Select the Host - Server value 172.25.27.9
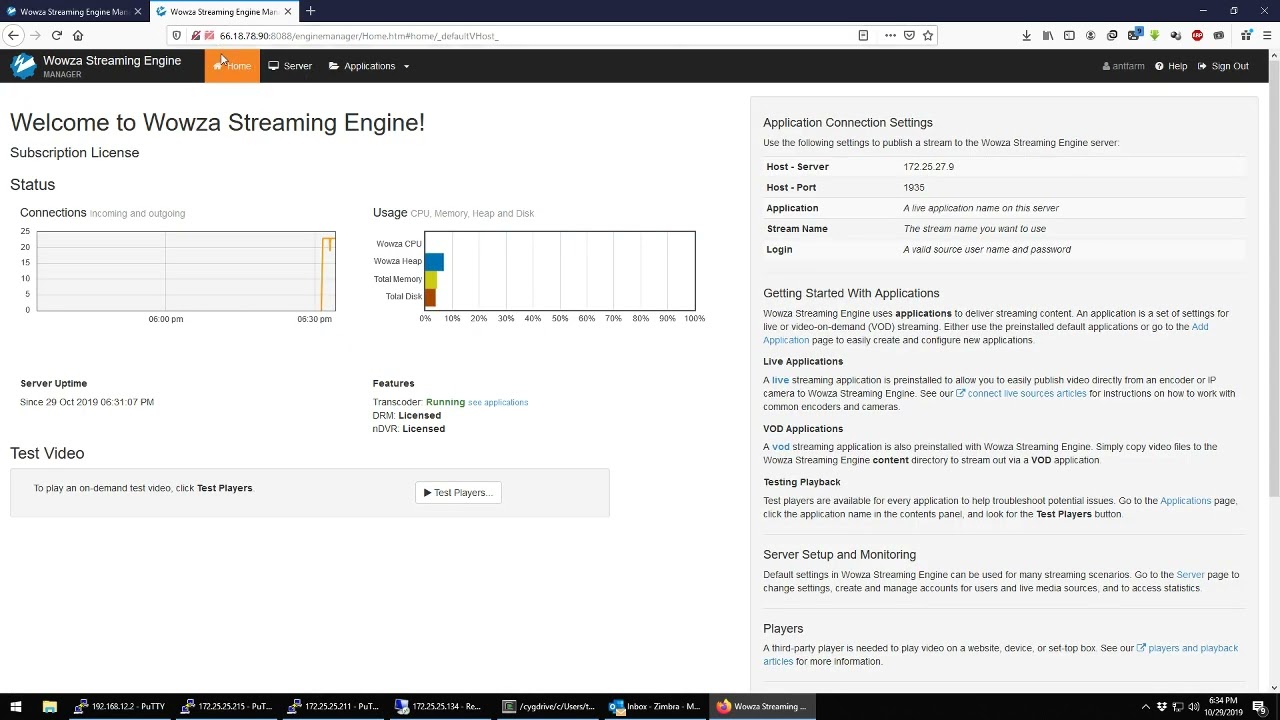The image size is (1280, 720). point(928,167)
